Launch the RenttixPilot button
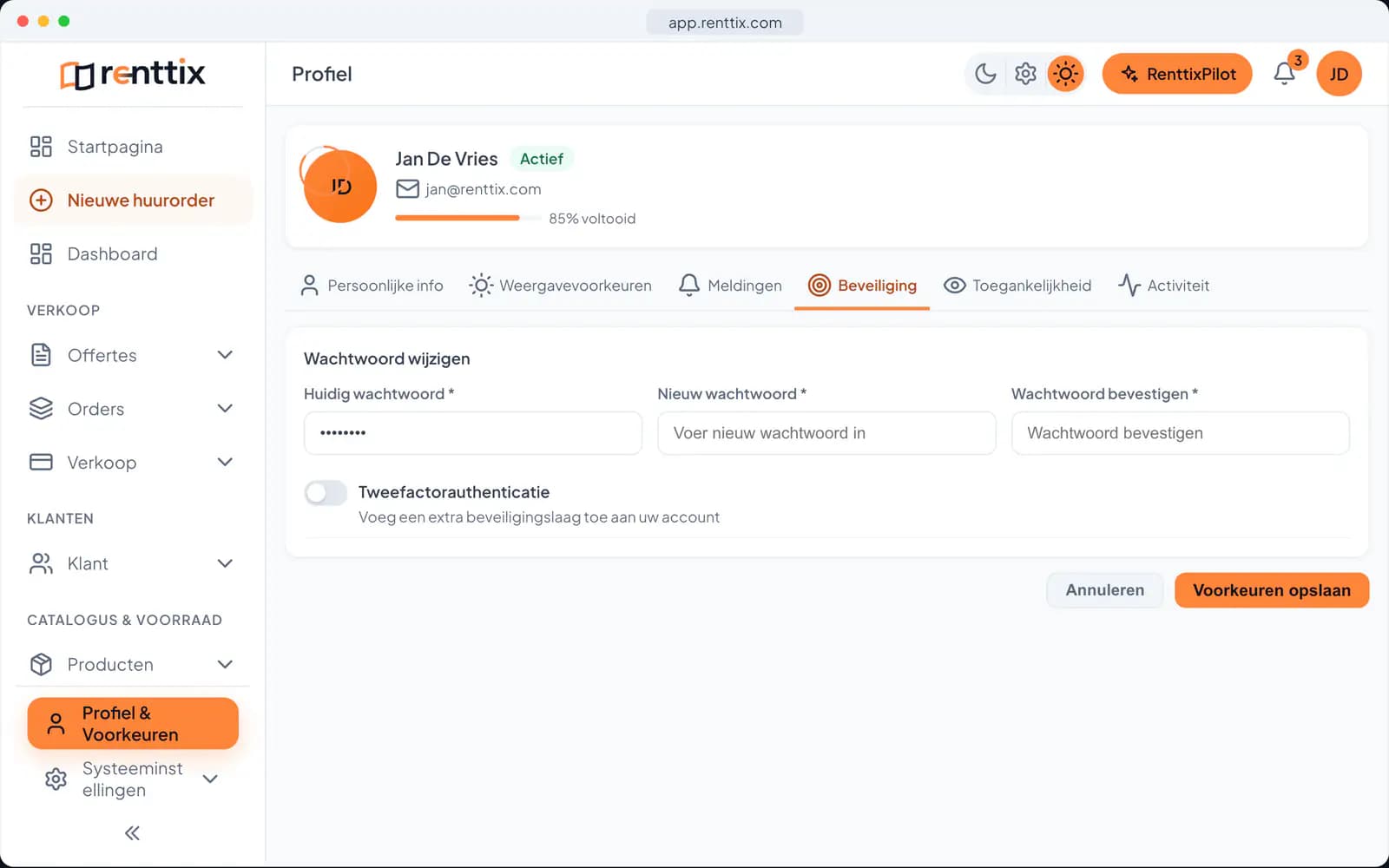Screen dimensions: 1389x868 [x=1177, y=74]
